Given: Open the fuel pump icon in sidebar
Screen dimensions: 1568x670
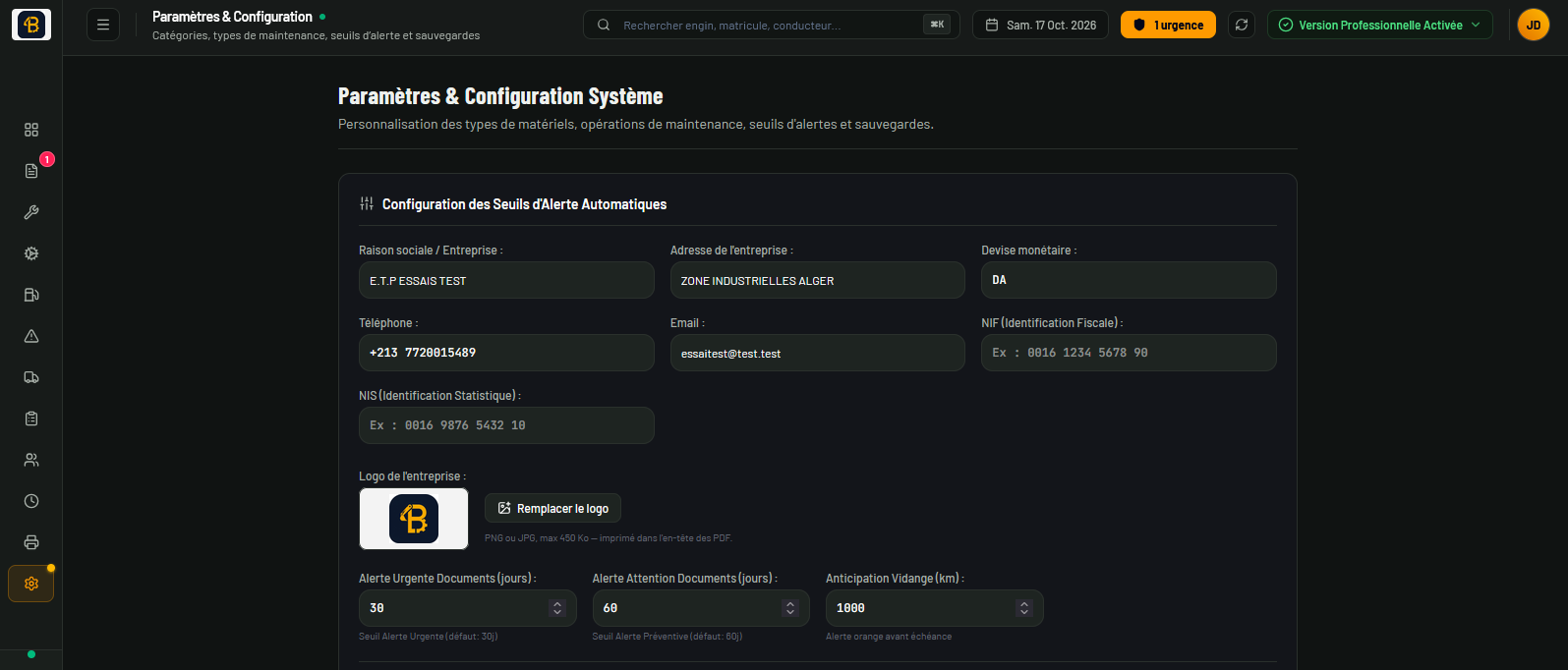Looking at the screenshot, I should point(31,295).
